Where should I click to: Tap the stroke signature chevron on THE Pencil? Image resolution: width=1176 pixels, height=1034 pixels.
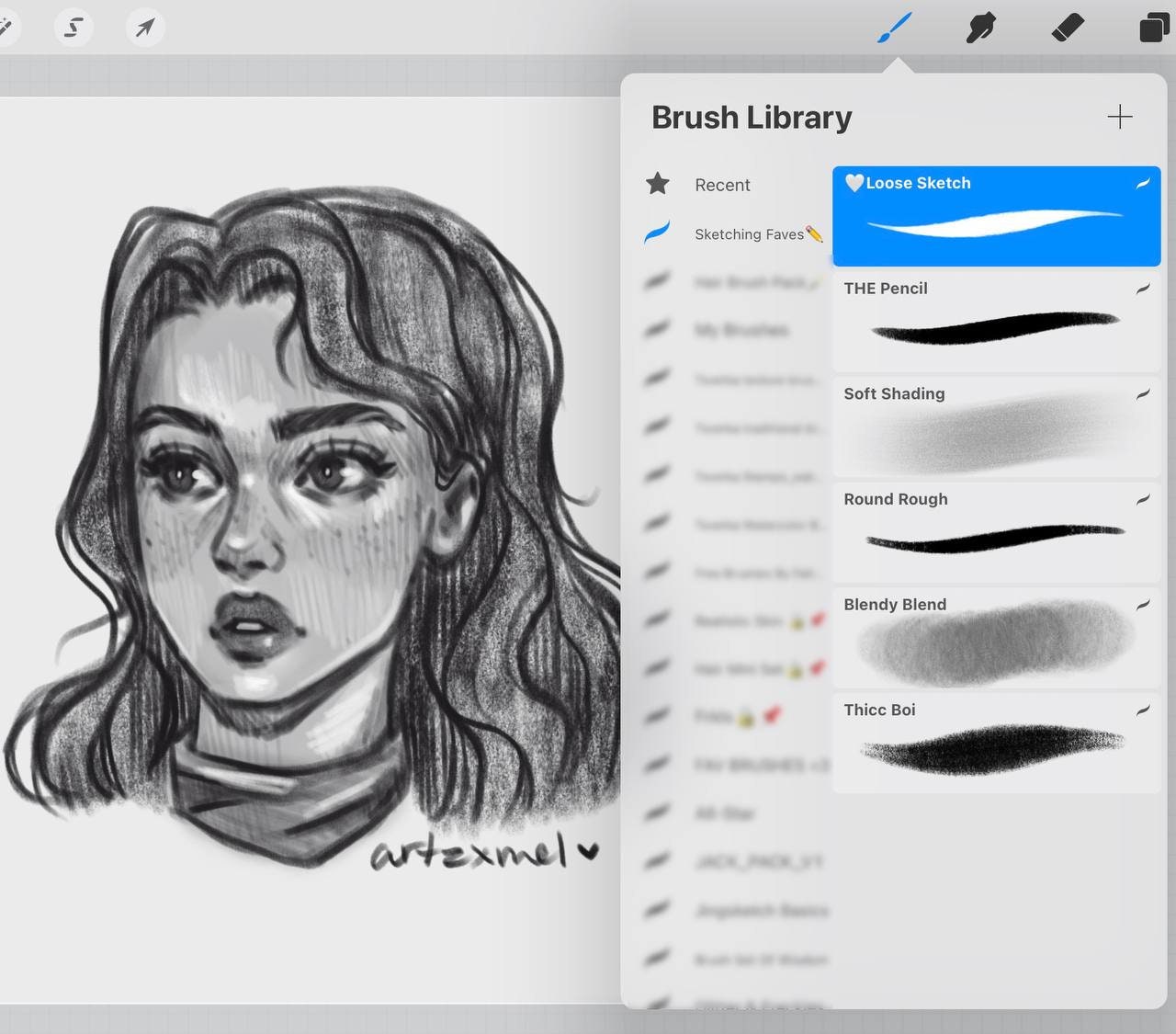coord(1143,288)
